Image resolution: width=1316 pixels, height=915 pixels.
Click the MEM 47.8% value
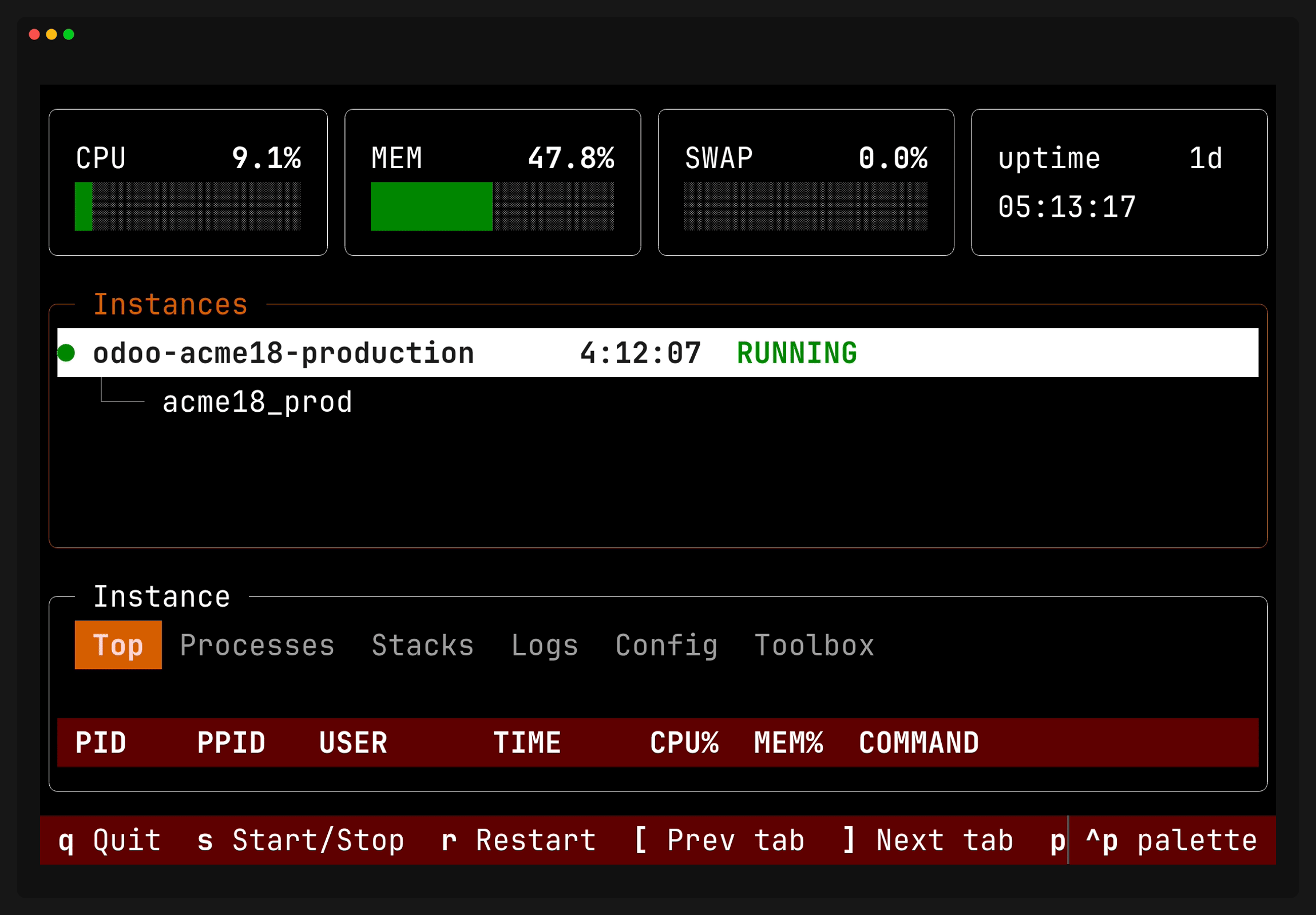click(x=571, y=158)
